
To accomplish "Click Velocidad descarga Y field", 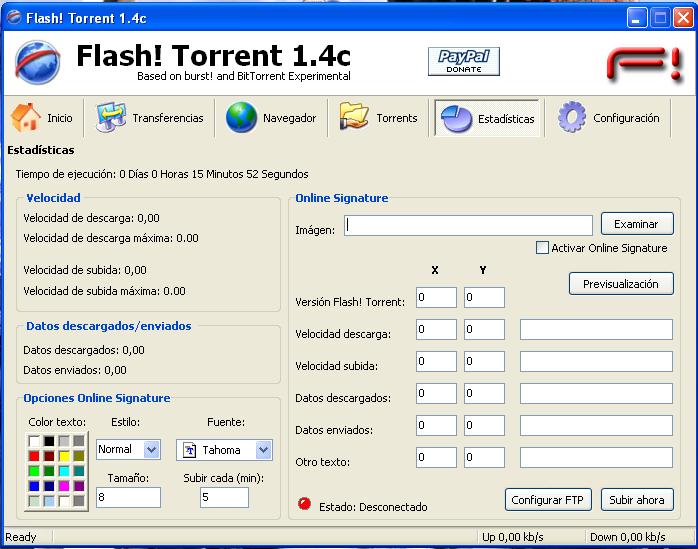I will [x=484, y=329].
